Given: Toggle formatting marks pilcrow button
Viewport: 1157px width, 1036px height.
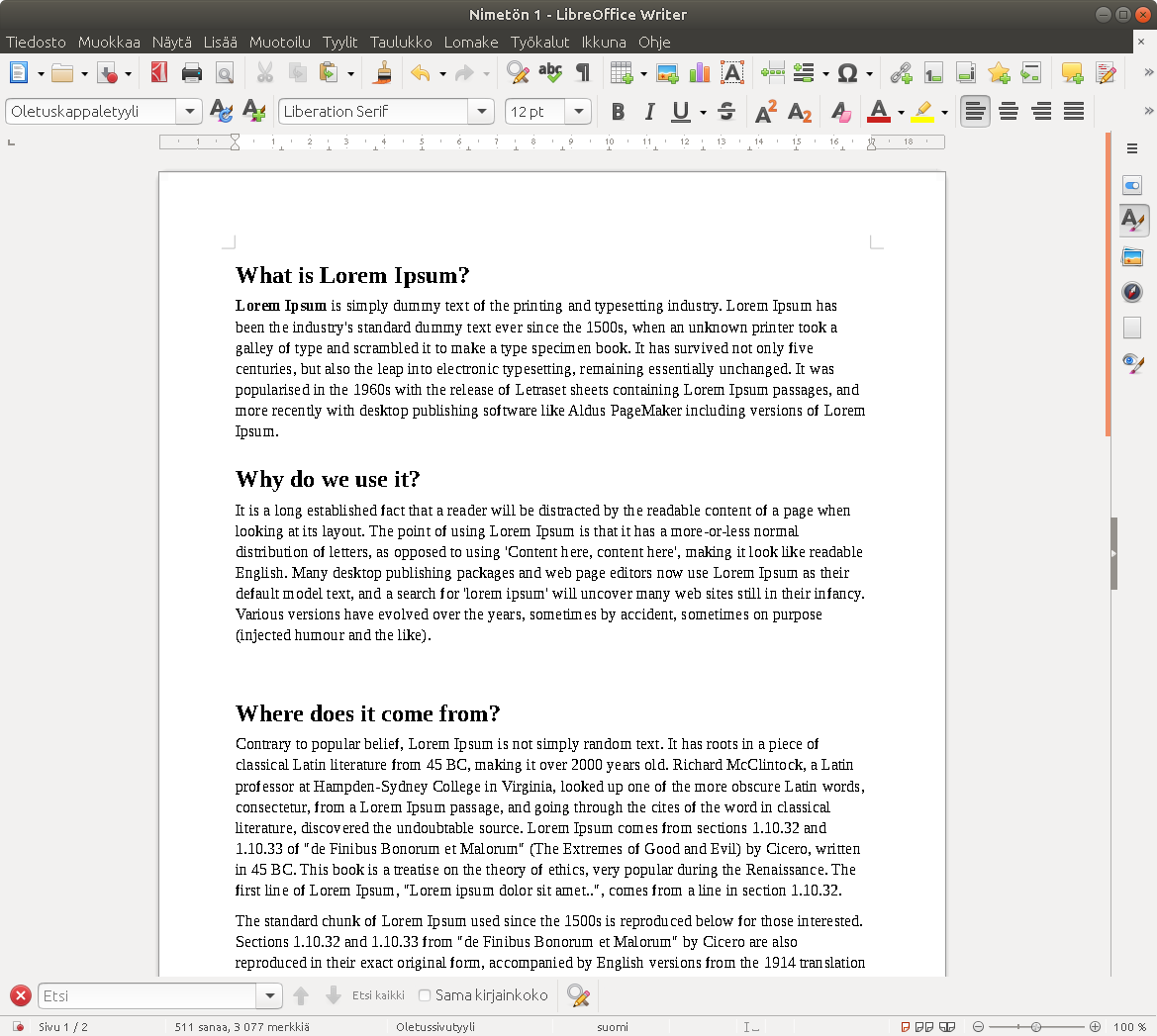Looking at the screenshot, I should click(583, 72).
